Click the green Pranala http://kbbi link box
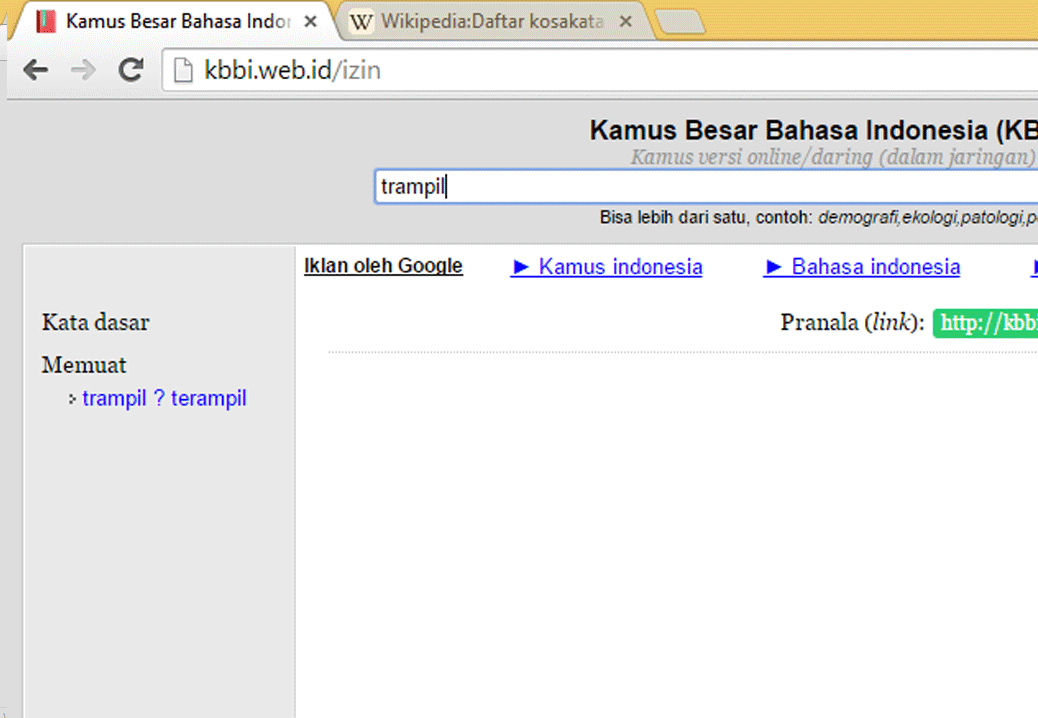 985,323
